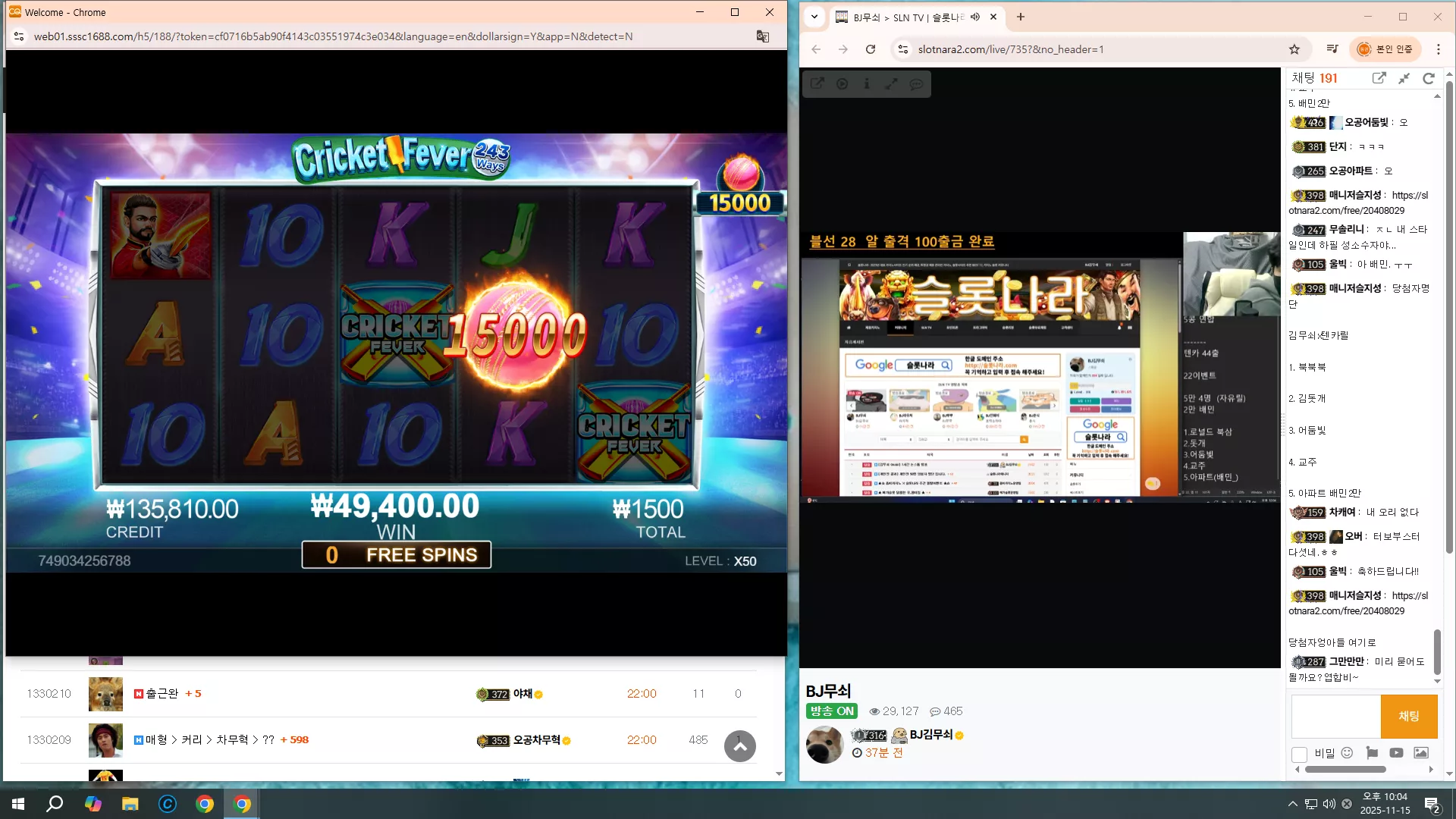Pop out the chat panel
This screenshot has height=819, width=1456.
point(1379,78)
